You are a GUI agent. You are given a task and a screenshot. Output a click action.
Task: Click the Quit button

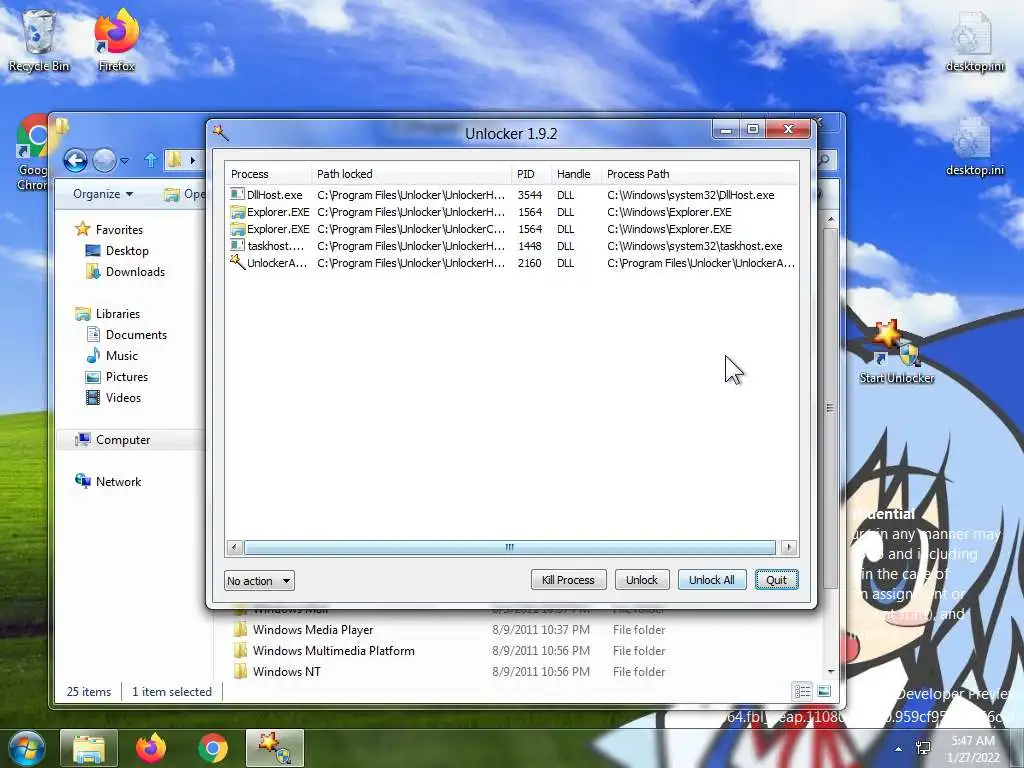click(776, 580)
